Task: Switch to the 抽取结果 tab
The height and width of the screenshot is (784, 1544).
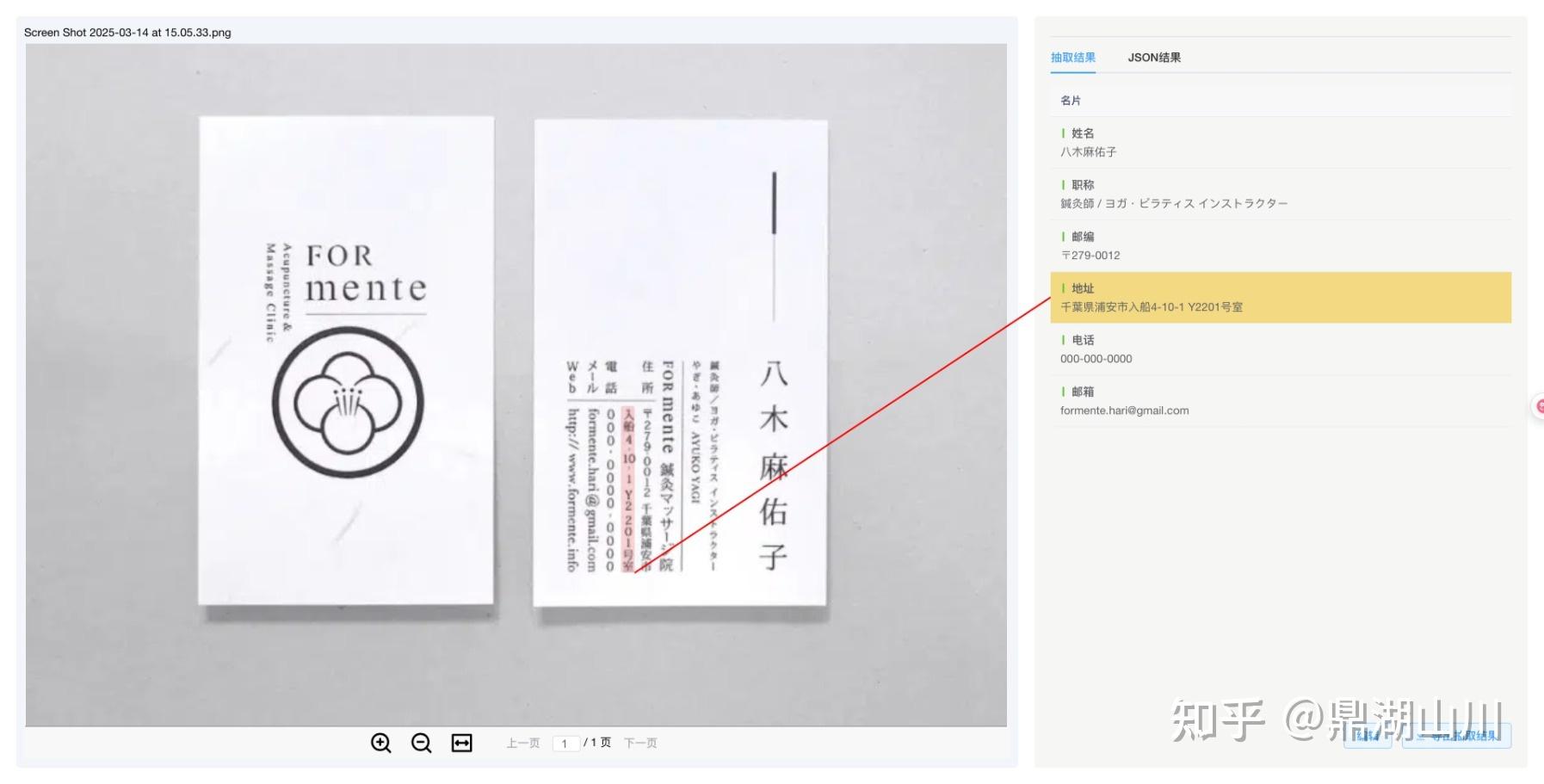Action: click(x=1072, y=57)
